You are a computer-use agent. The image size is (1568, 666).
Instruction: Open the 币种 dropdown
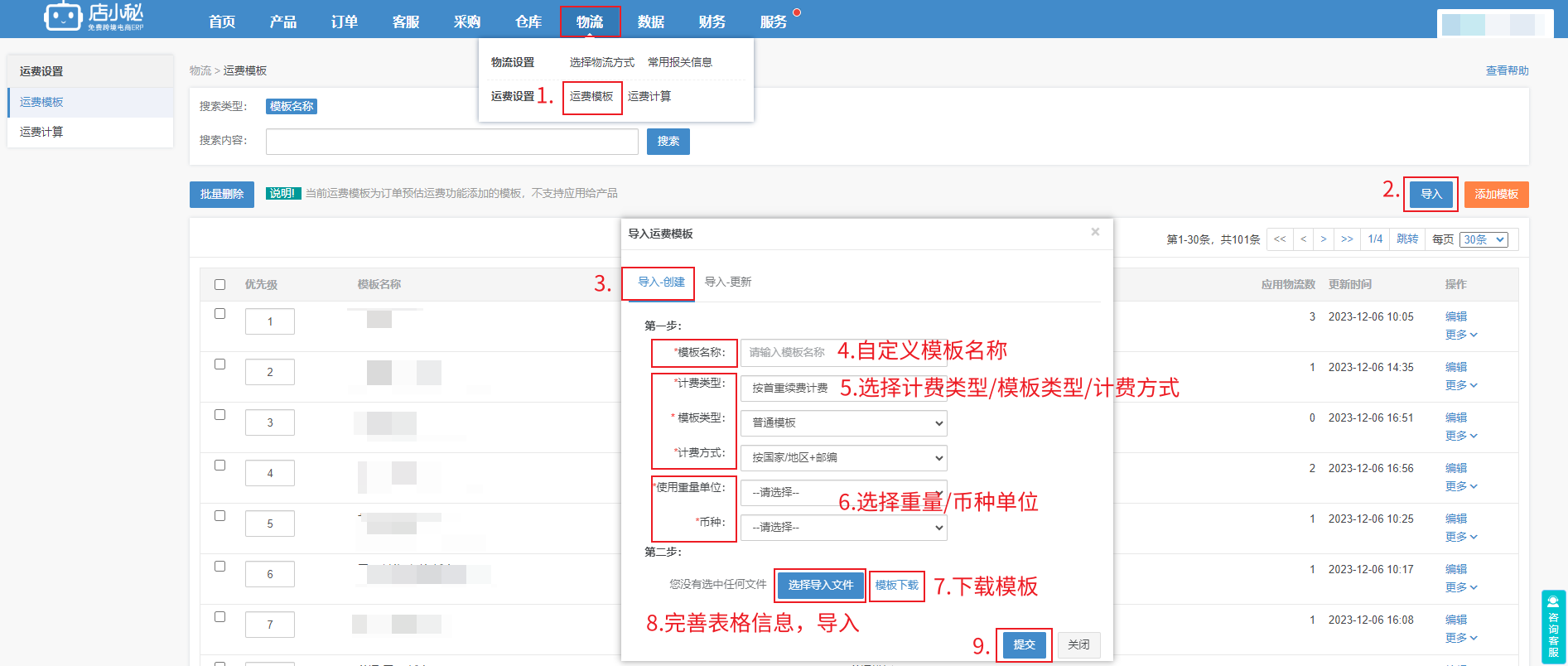click(843, 527)
